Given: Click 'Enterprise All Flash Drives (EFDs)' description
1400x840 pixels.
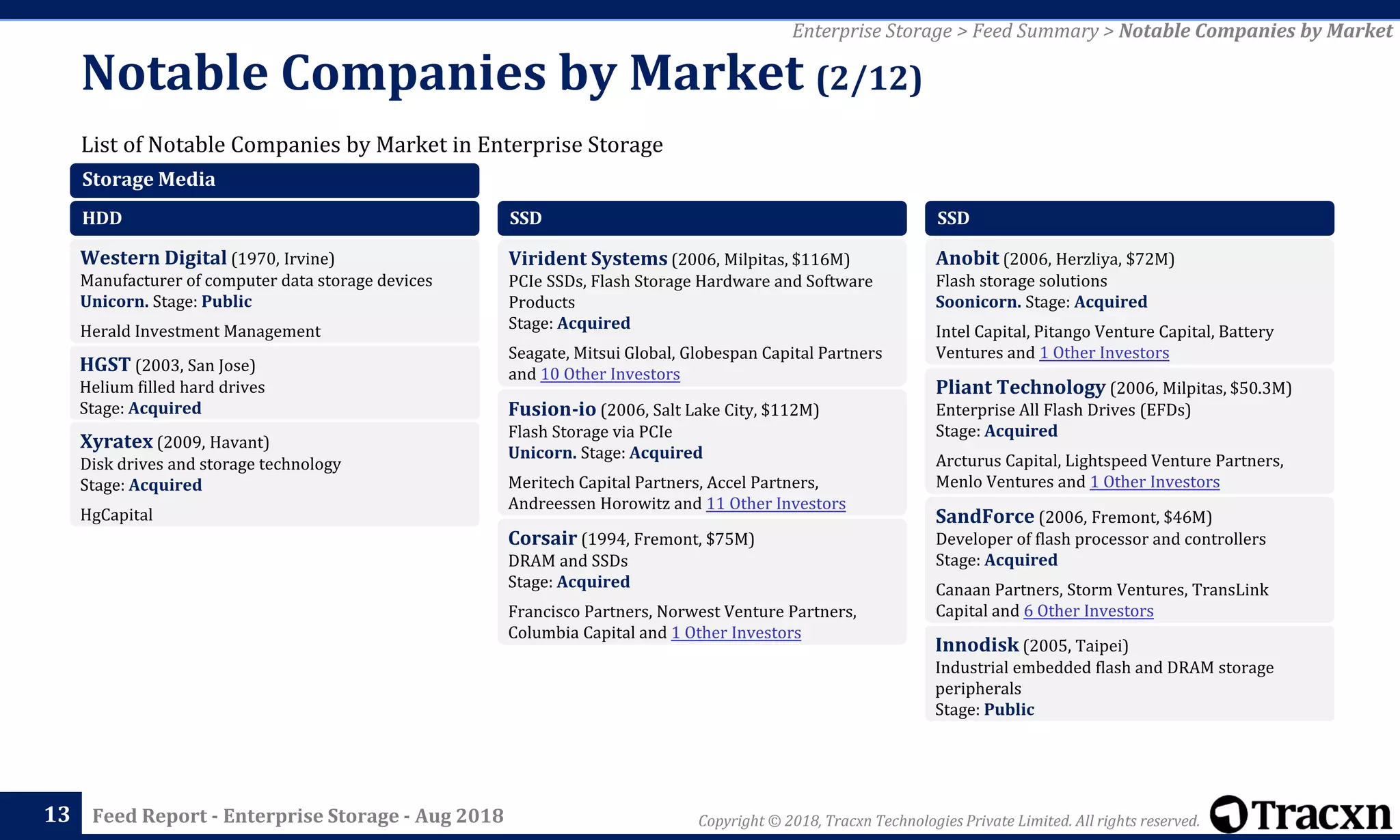Looking at the screenshot, I should tap(1063, 410).
